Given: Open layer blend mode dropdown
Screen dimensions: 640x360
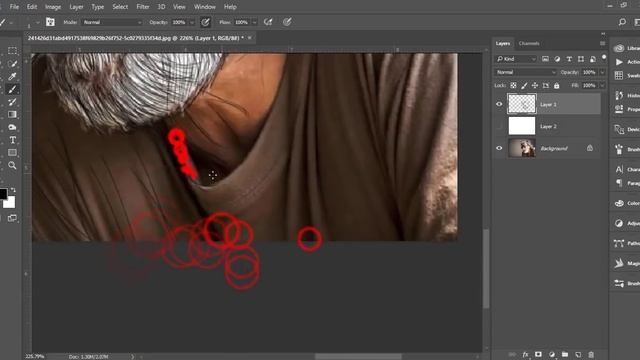Looking at the screenshot, I should point(526,72).
